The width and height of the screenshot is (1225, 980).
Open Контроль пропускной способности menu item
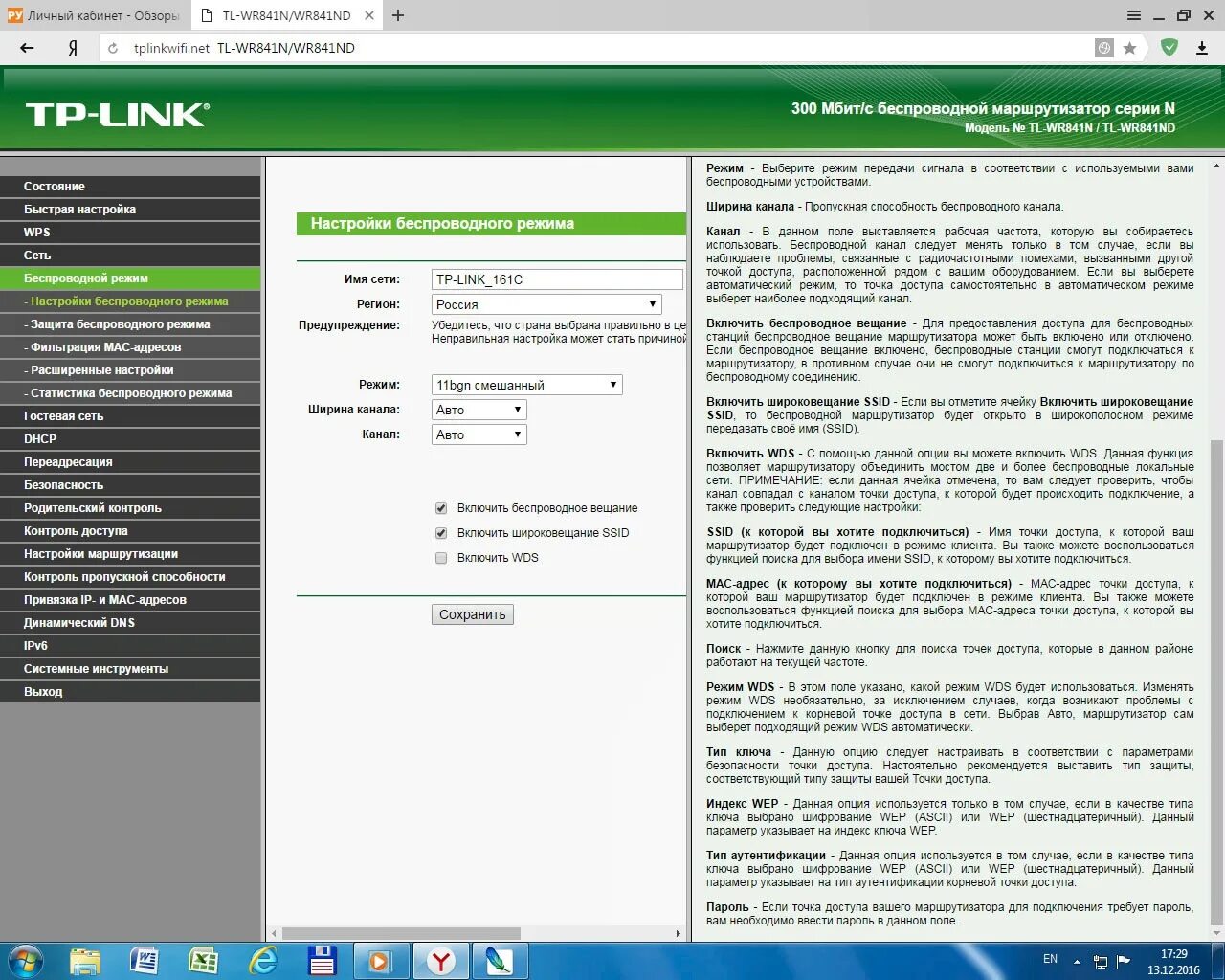[x=130, y=577]
